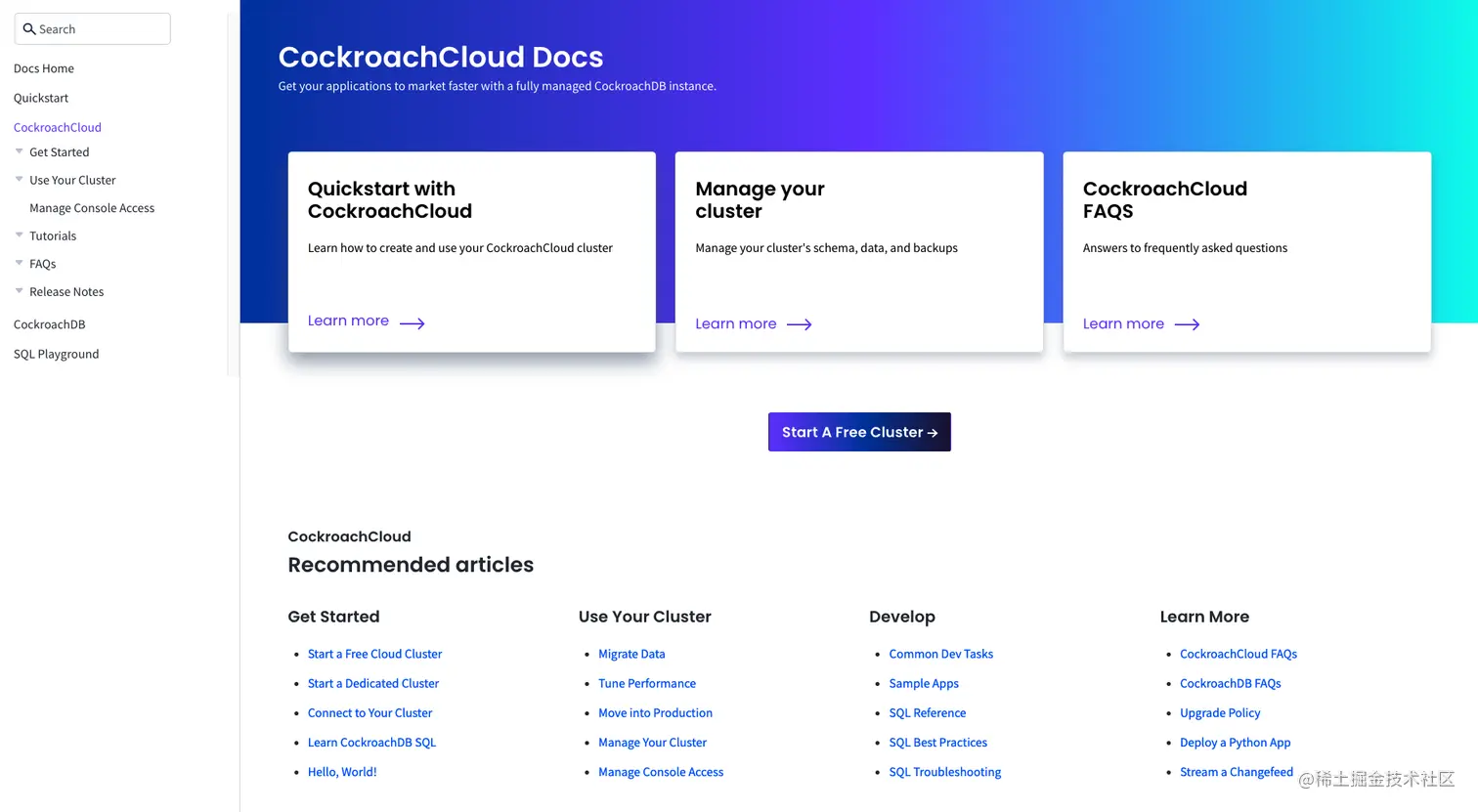
Task: Expand the Tutorials section in sidebar
Action: pos(19,235)
